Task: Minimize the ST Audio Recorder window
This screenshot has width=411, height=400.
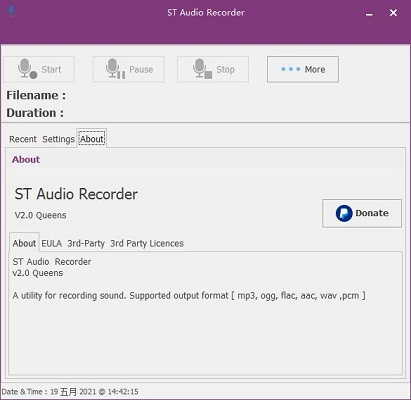Action: pyautogui.click(x=369, y=13)
